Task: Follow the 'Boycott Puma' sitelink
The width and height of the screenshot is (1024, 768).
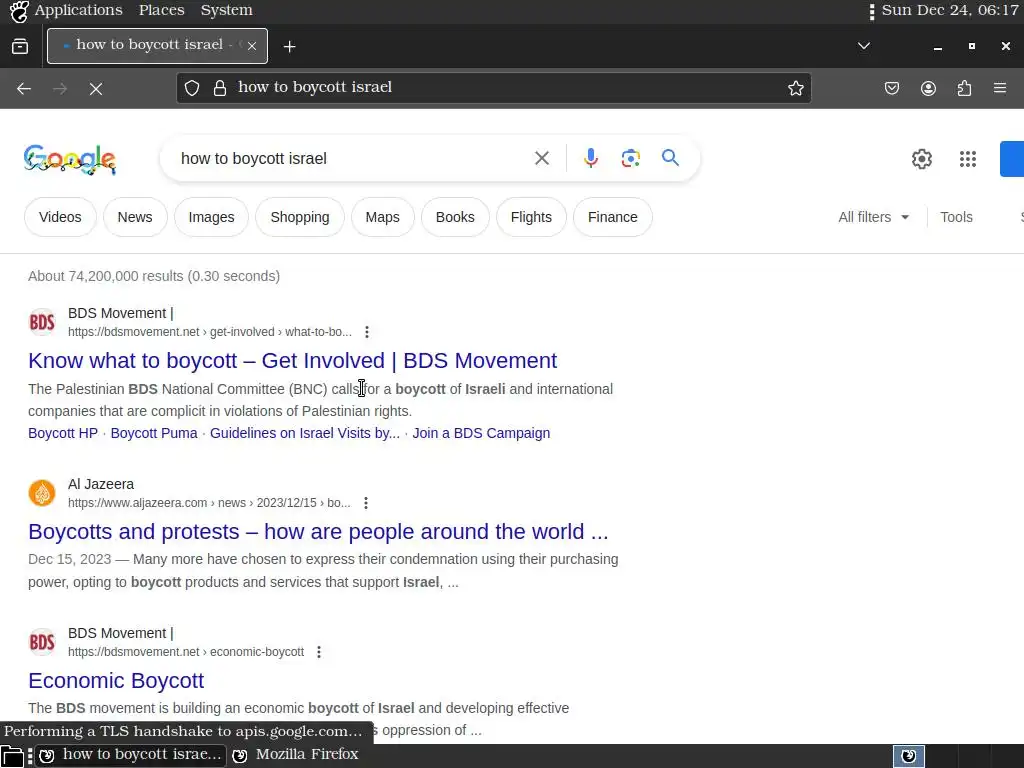Action: click(x=154, y=433)
